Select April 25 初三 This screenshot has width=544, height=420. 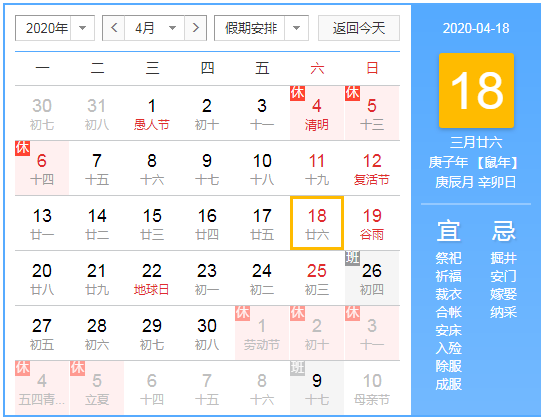(317, 278)
